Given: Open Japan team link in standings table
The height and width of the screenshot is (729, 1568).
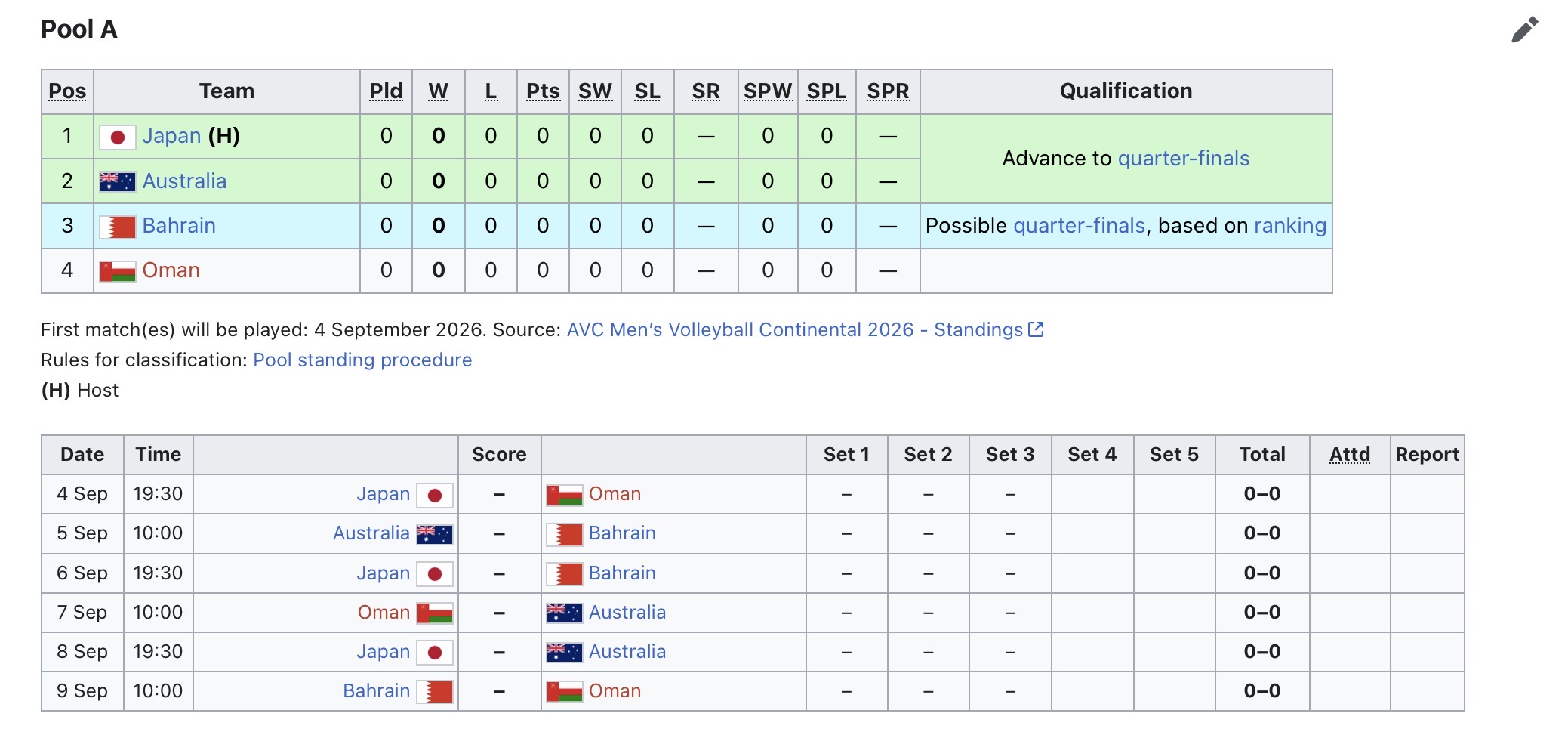Looking at the screenshot, I should [171, 136].
